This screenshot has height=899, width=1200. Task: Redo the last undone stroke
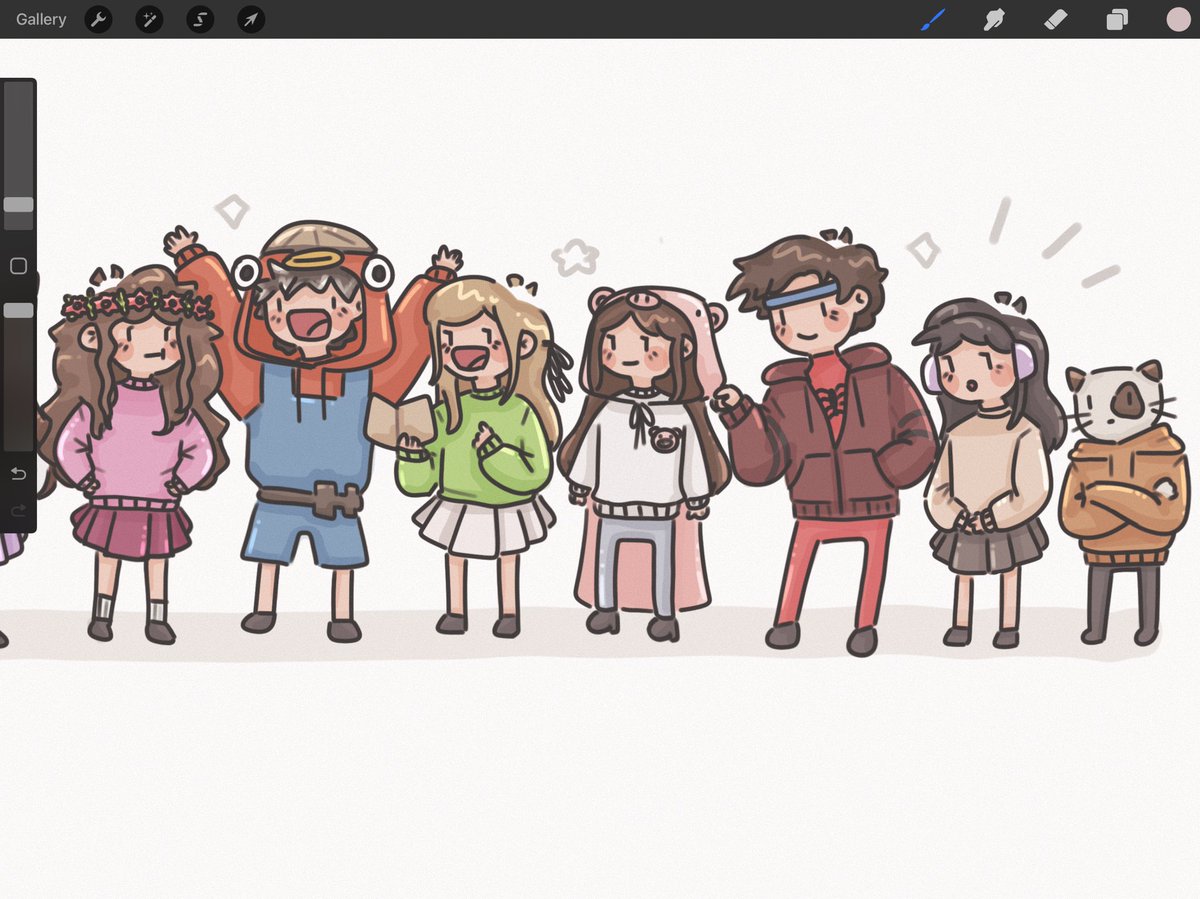[18, 511]
